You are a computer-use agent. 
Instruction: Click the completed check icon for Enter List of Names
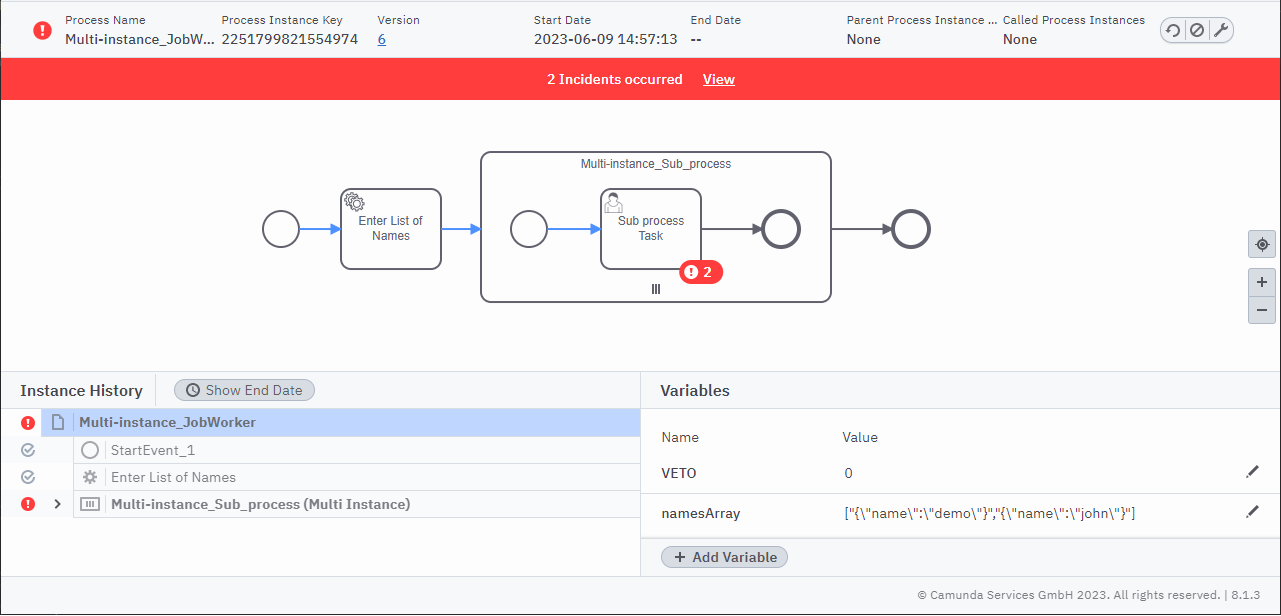pos(28,478)
